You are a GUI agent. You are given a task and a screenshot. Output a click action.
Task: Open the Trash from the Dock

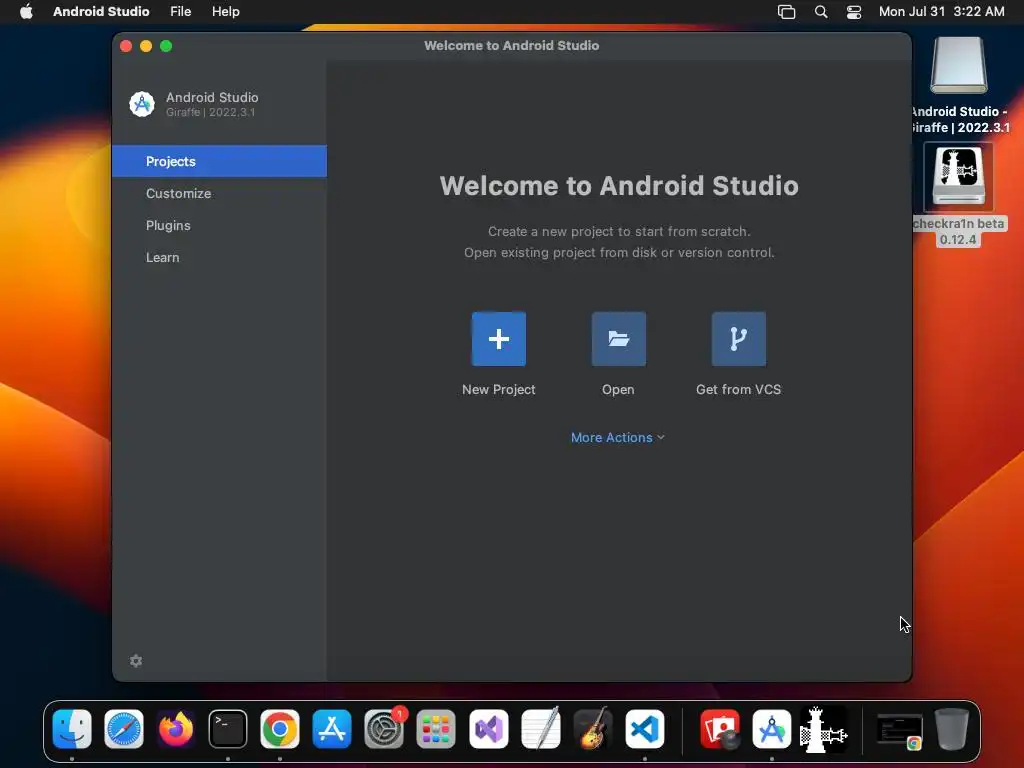(x=952, y=729)
